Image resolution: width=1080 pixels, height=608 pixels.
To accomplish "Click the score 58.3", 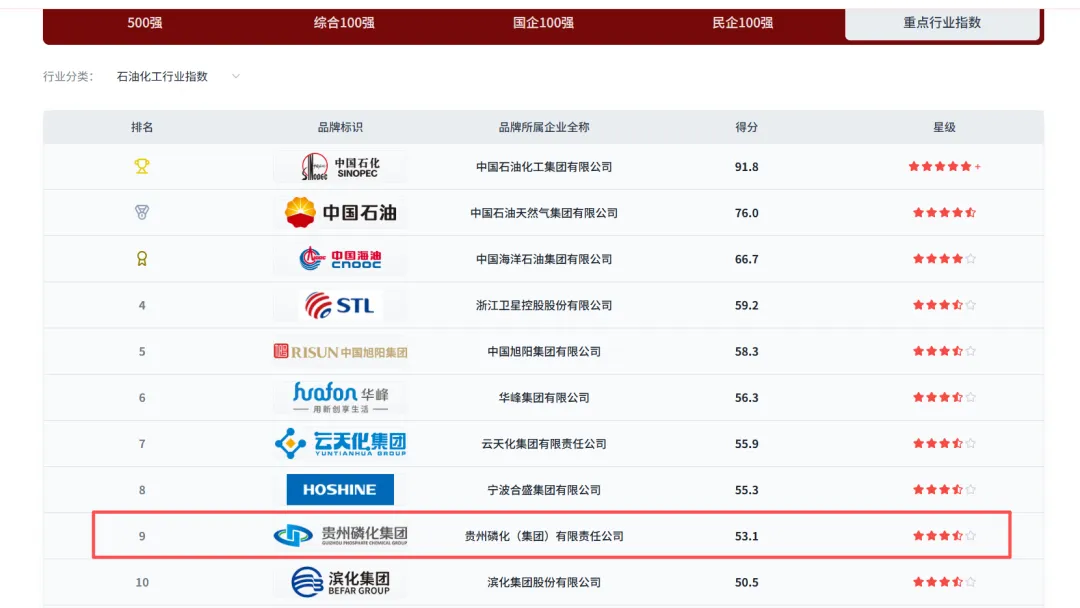I will pyautogui.click(x=747, y=351).
